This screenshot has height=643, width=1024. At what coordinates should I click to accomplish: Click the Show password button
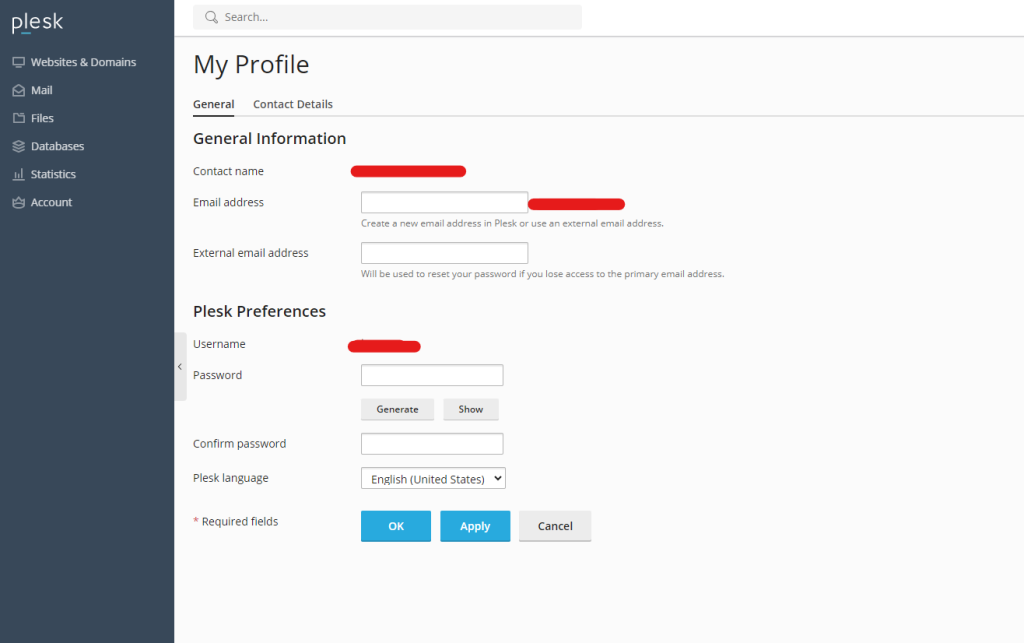coord(471,409)
